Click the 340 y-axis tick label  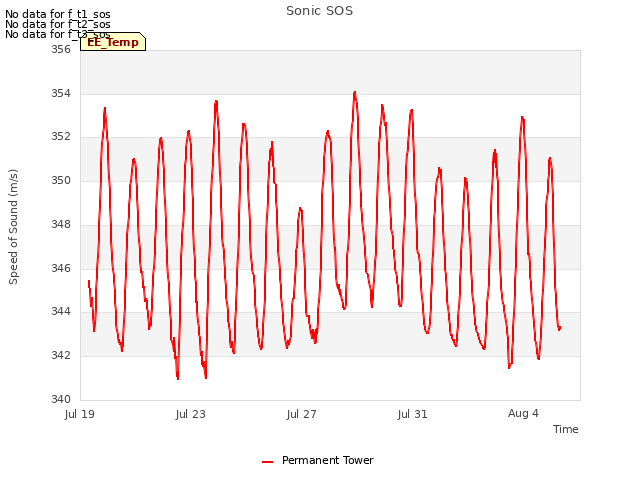[61, 399]
